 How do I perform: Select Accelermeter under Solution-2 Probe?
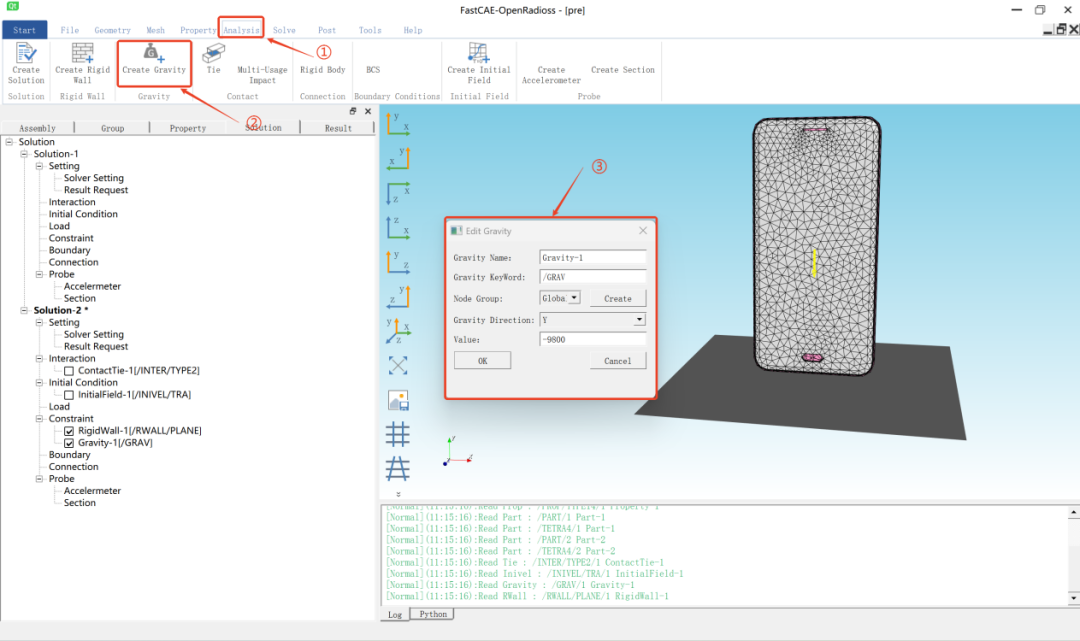click(x=92, y=491)
